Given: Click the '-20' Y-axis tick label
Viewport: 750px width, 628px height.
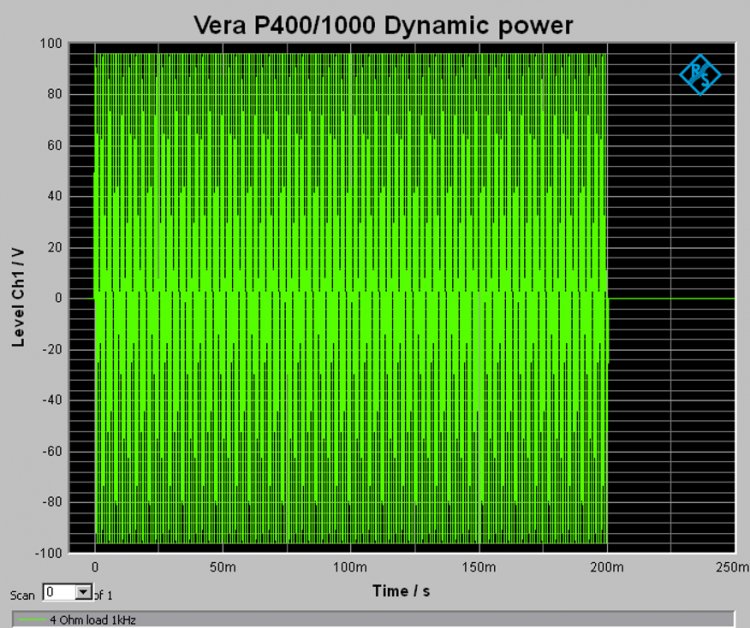Looking at the screenshot, I should (52, 350).
